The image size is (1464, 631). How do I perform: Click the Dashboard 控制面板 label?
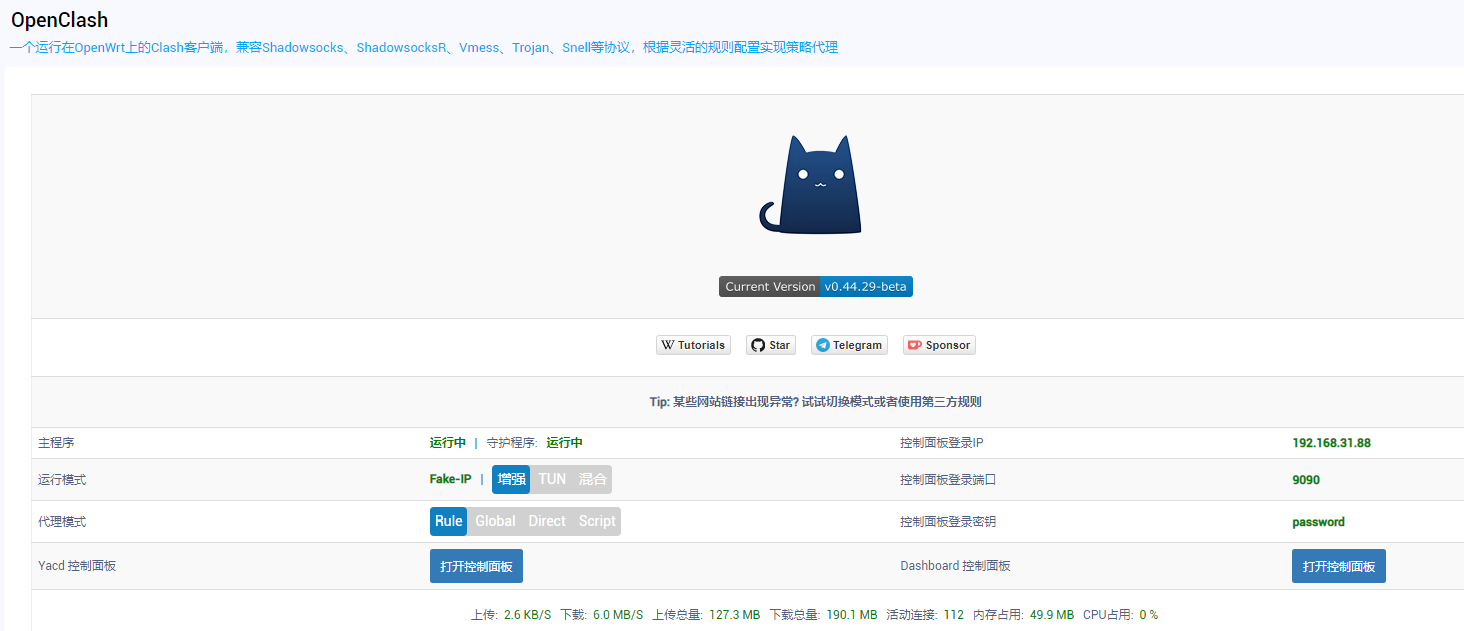coord(955,566)
